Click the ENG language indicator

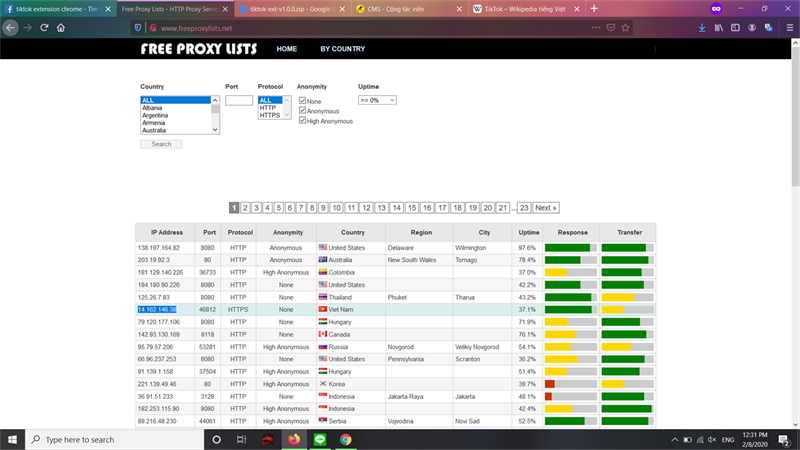point(728,440)
